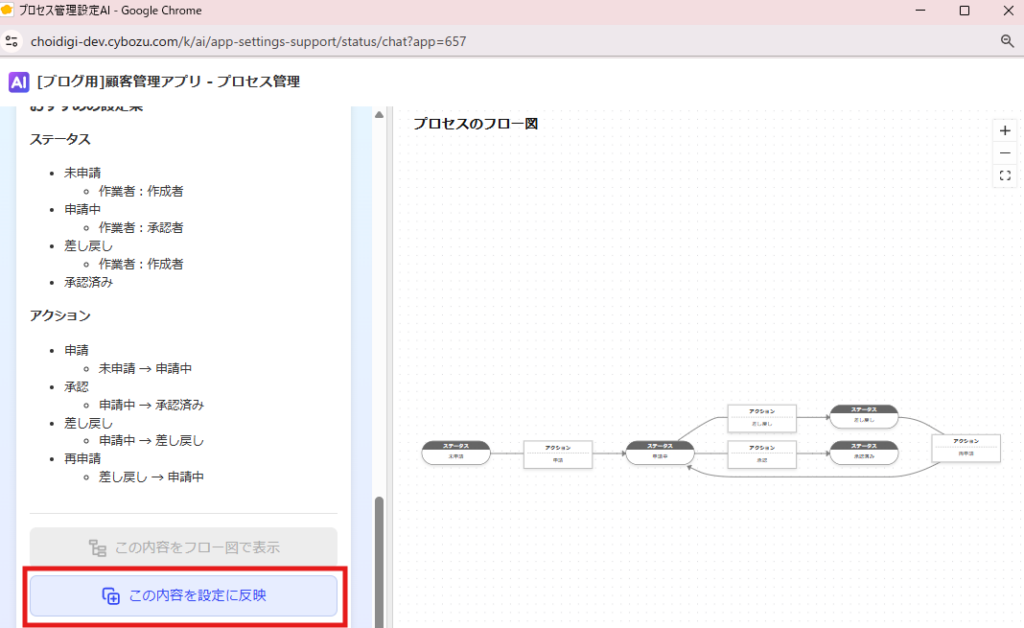
Task: Click the Chrome zoom magnifier icon
Action: tap(1007, 41)
